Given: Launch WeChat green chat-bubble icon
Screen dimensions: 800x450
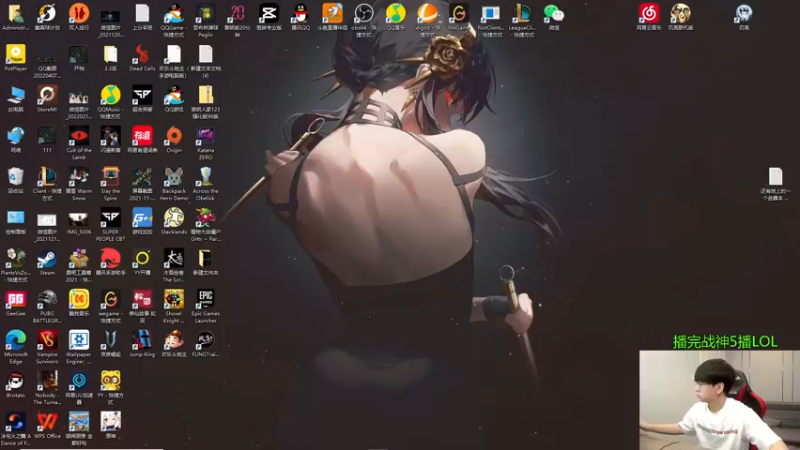Looking at the screenshot, I should pyautogui.click(x=554, y=13).
